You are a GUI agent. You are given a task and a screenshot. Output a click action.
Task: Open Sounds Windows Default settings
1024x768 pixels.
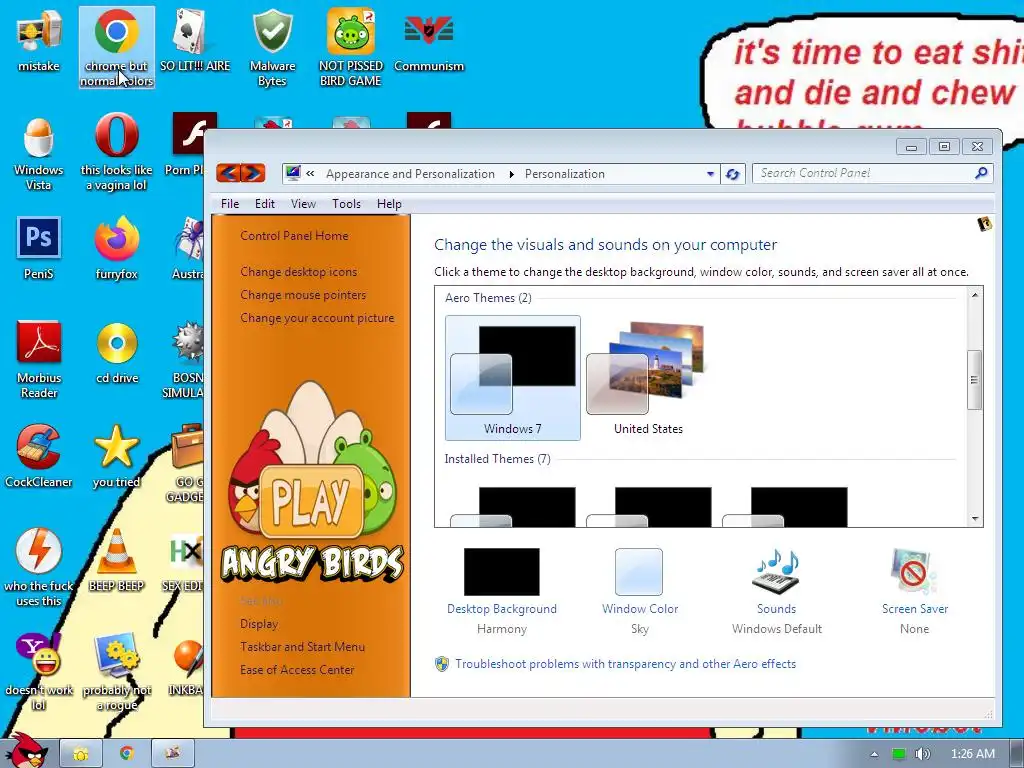(776, 590)
